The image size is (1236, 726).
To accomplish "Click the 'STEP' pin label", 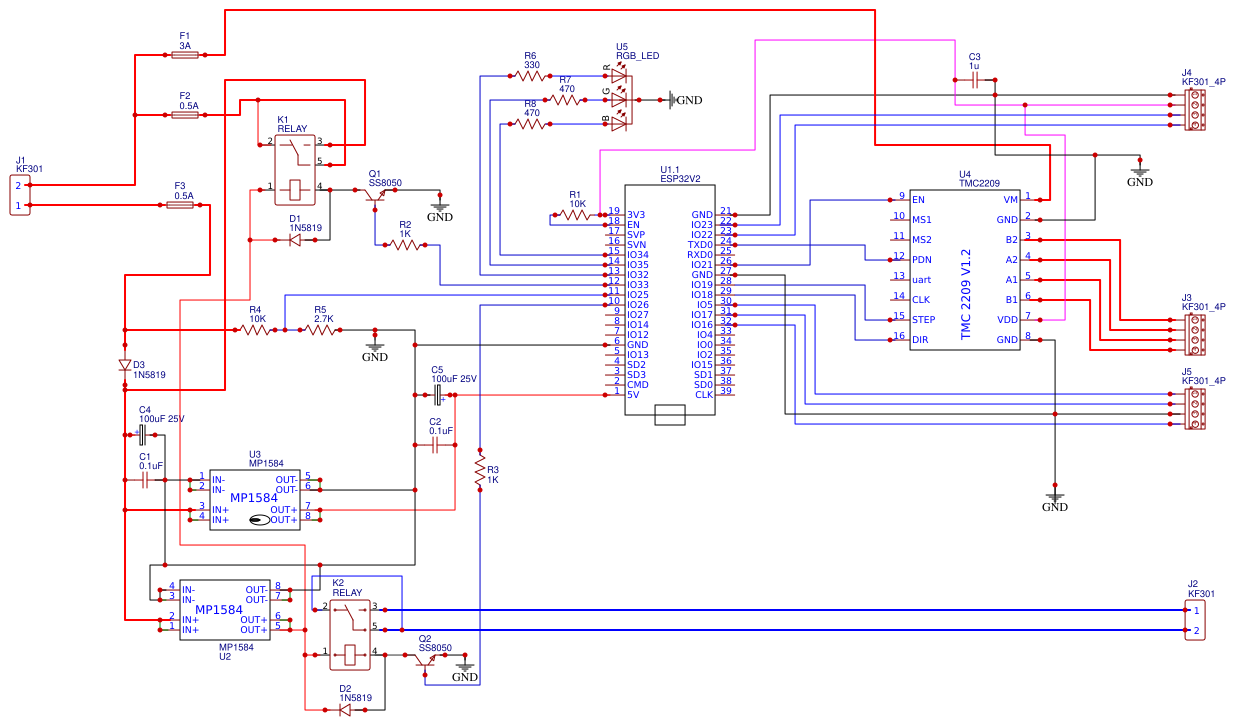I will click(x=924, y=320).
